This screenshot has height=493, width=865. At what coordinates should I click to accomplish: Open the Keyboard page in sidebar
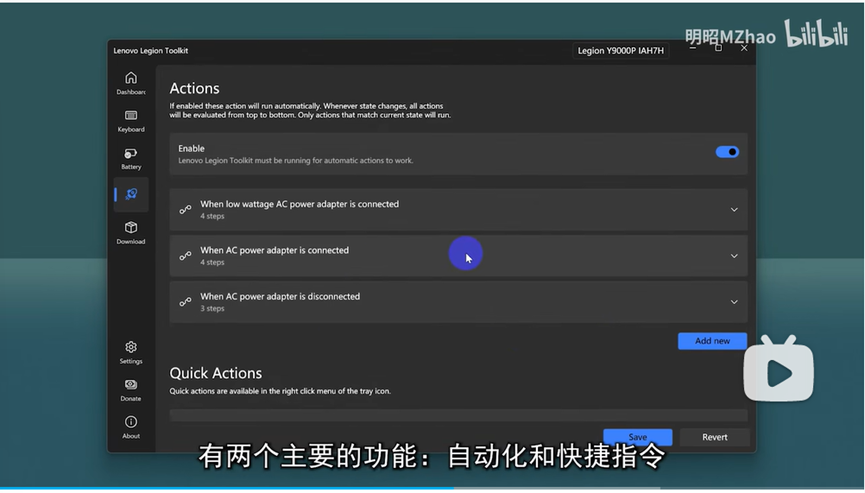[131, 121]
